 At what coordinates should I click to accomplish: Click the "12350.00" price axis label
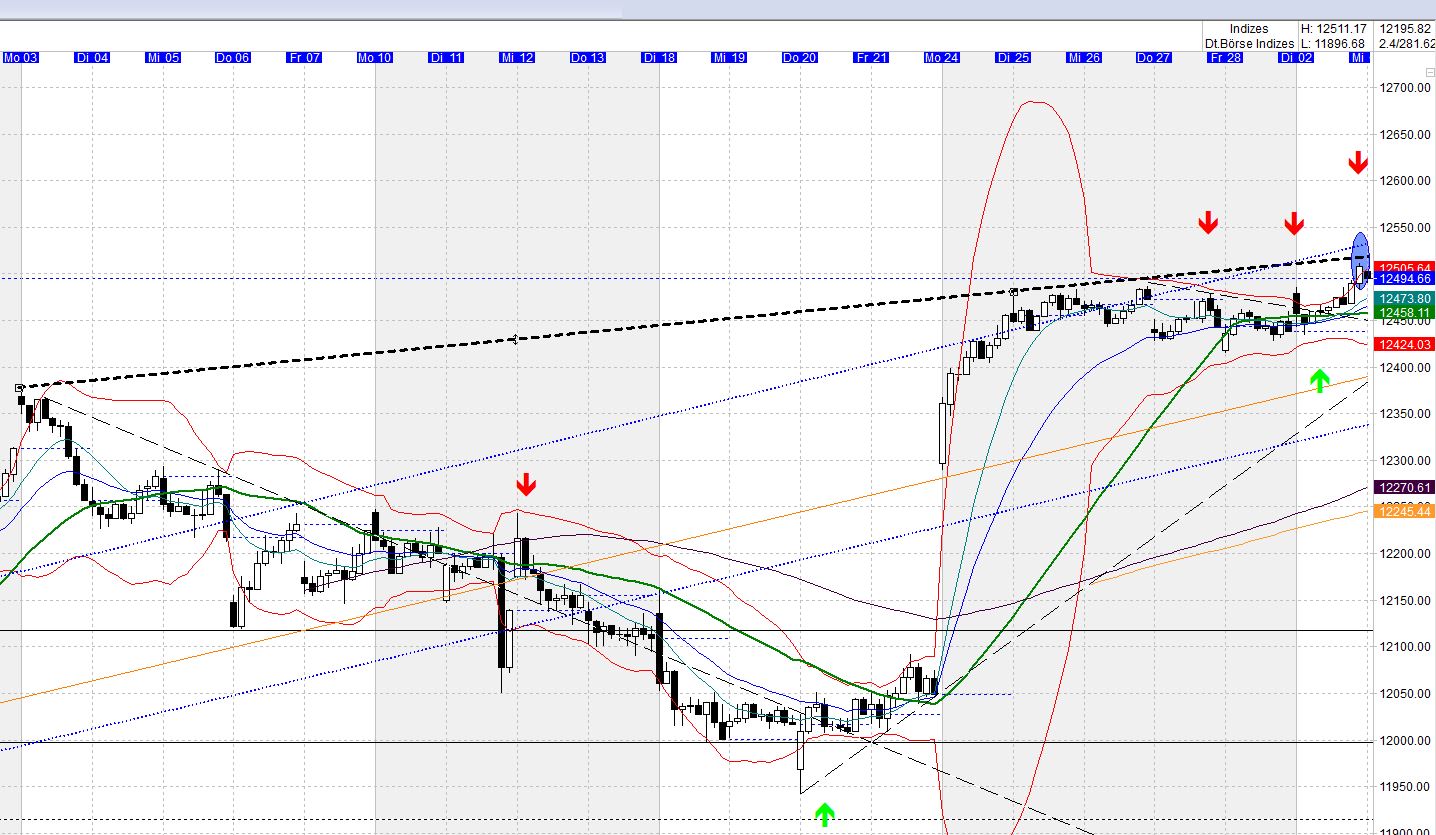click(x=1405, y=414)
